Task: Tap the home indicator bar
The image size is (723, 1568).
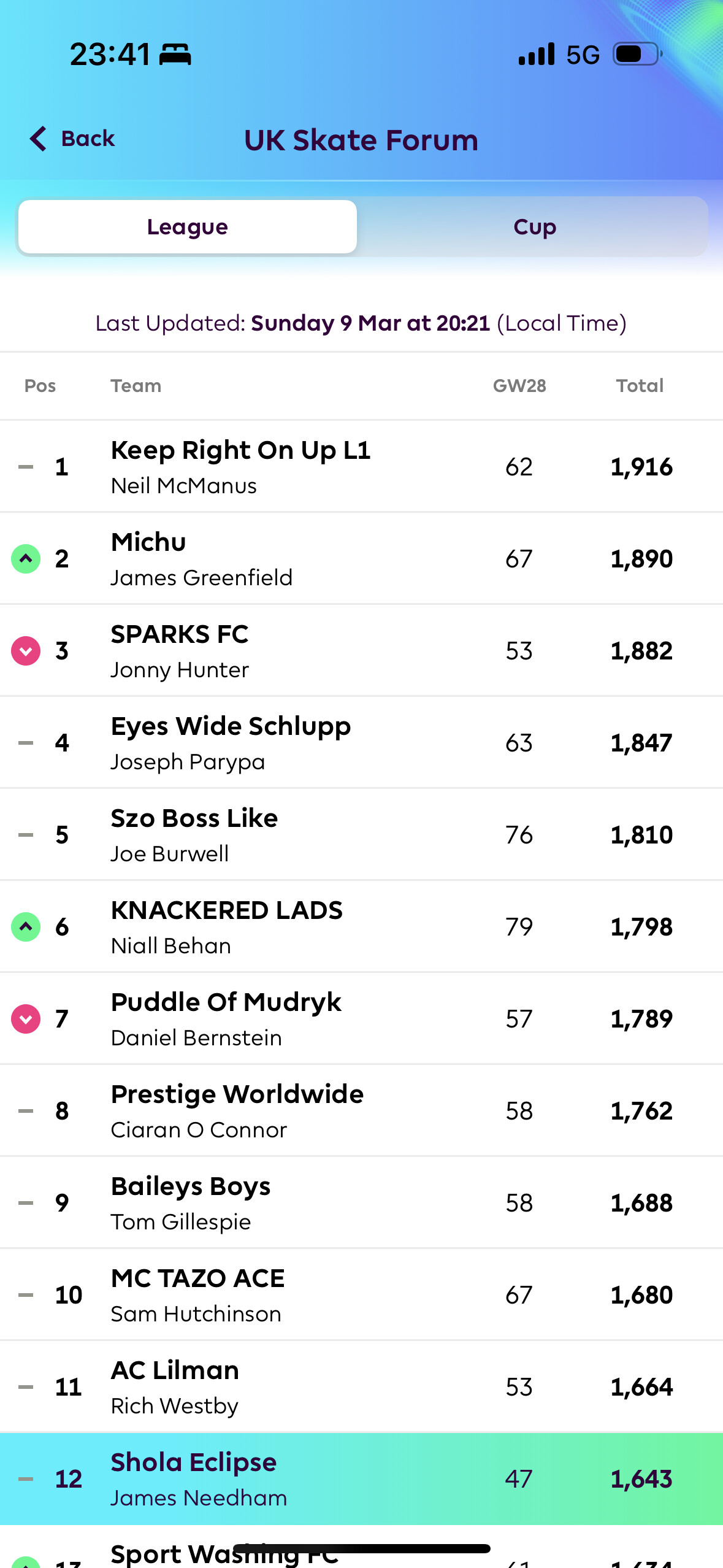Action: [362, 1548]
